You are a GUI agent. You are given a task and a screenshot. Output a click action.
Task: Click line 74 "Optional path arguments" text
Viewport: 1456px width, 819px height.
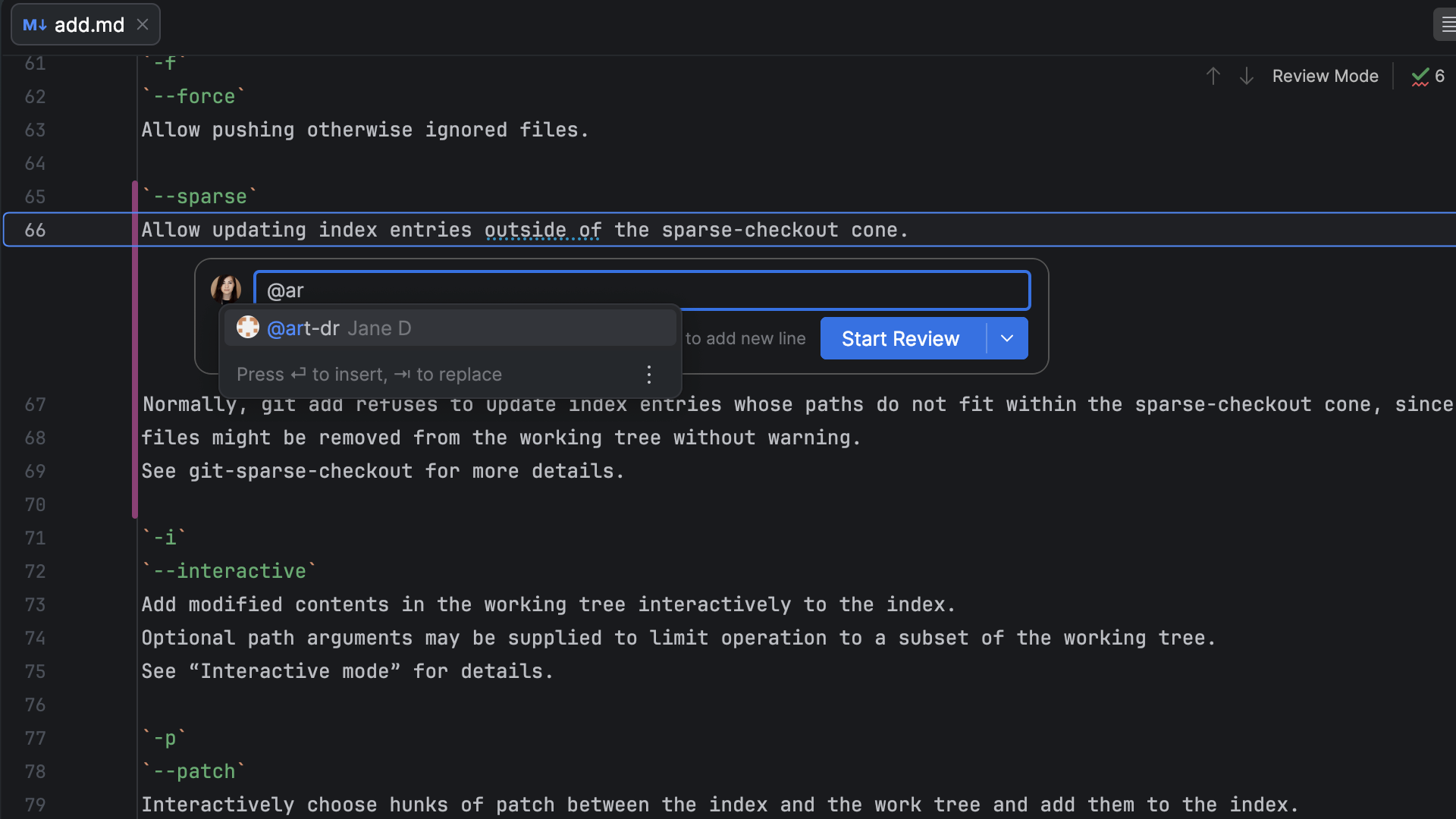point(679,638)
